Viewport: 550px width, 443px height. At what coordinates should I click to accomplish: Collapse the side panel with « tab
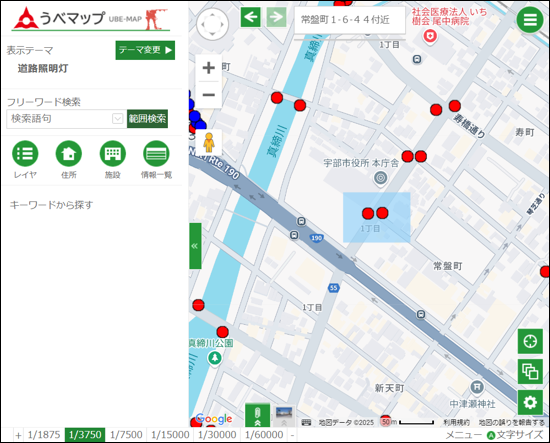(x=195, y=246)
